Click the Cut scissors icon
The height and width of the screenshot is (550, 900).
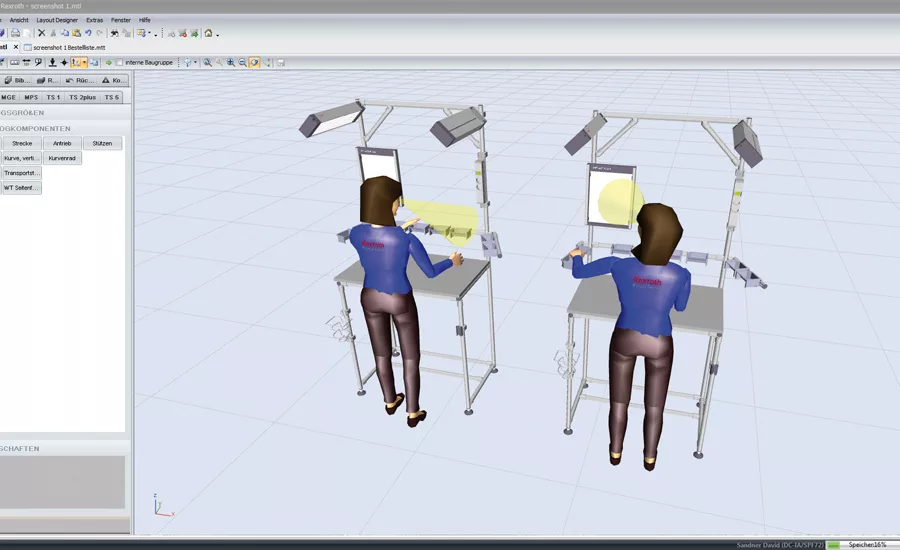pyautogui.click(x=53, y=33)
